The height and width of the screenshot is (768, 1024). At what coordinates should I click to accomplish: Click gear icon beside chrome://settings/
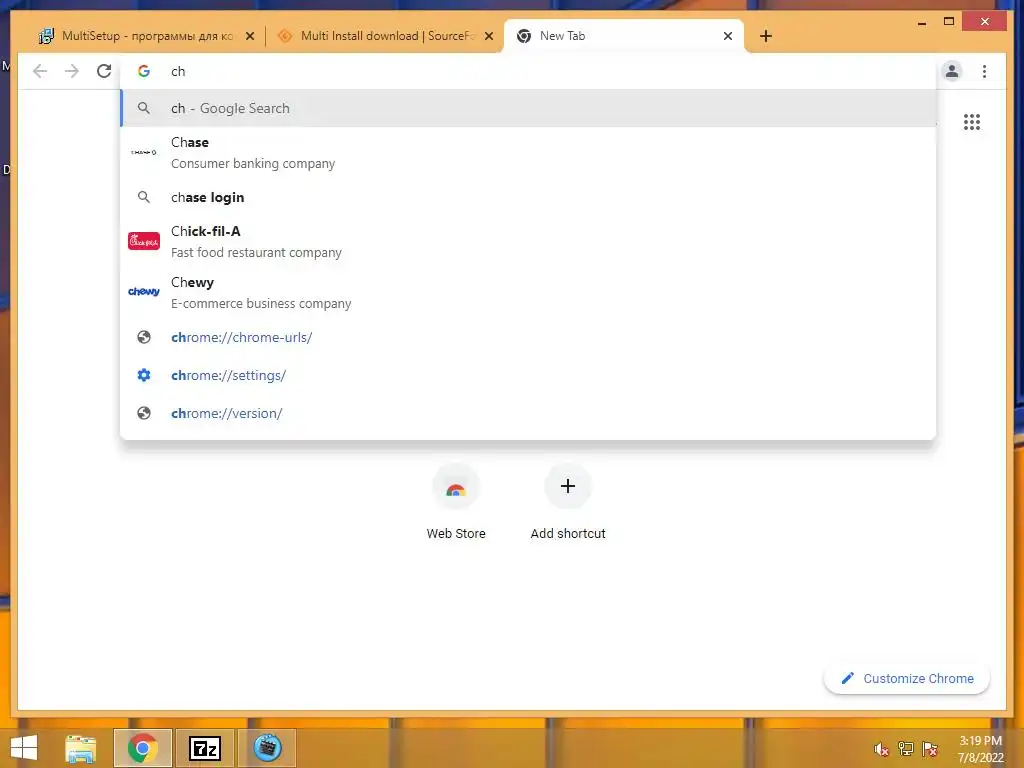pos(144,375)
